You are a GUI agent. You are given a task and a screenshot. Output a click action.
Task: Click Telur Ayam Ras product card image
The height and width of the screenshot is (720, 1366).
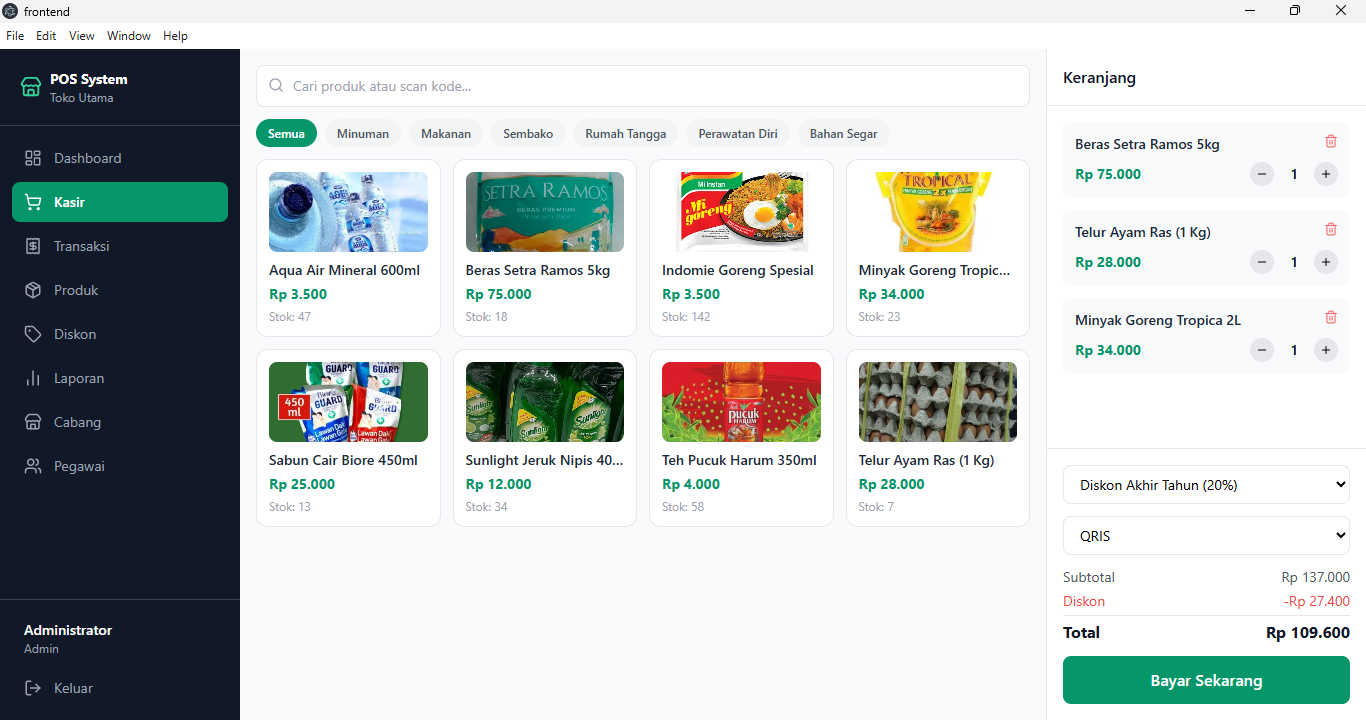click(x=938, y=402)
